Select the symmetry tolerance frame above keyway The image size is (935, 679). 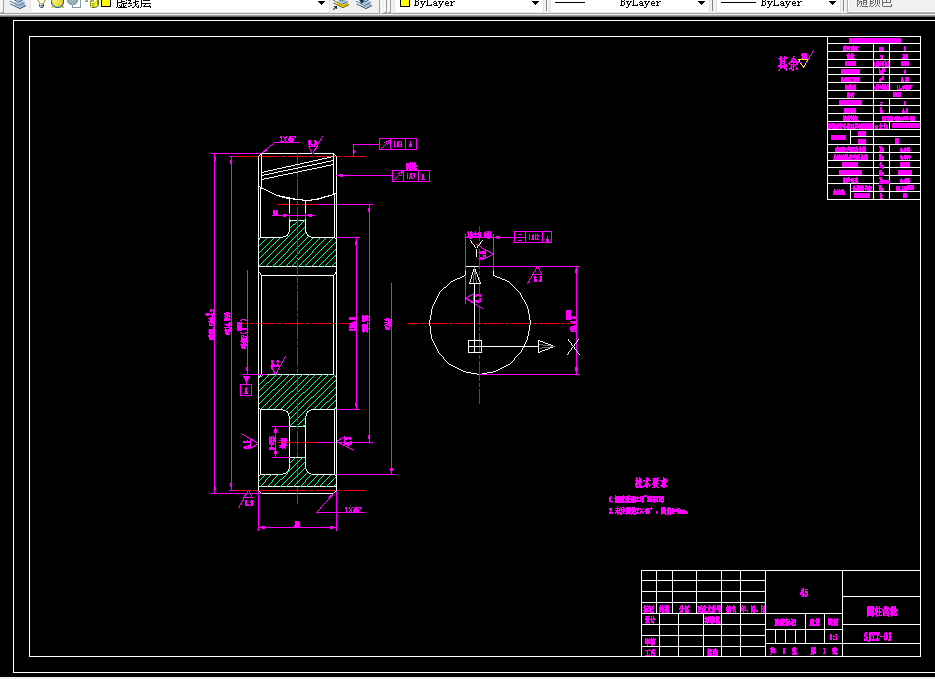pos(533,237)
